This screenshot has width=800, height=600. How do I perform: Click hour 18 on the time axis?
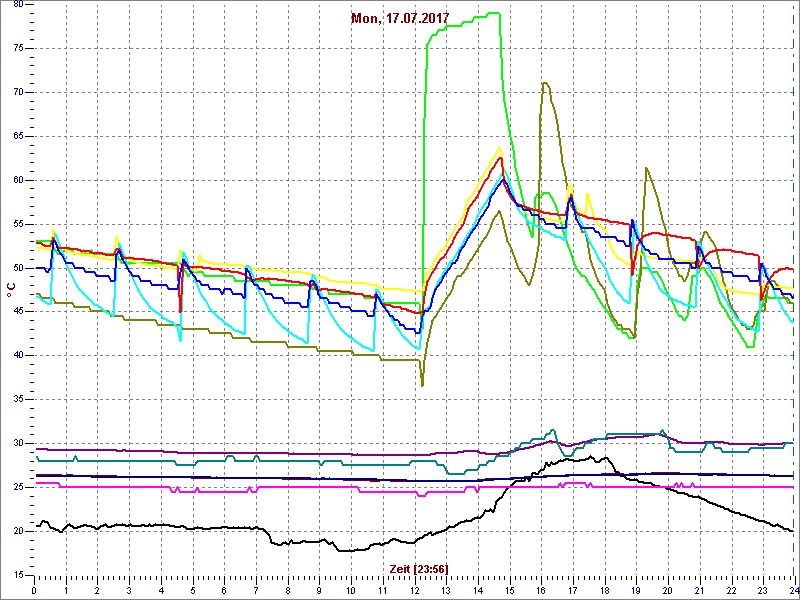point(604,589)
